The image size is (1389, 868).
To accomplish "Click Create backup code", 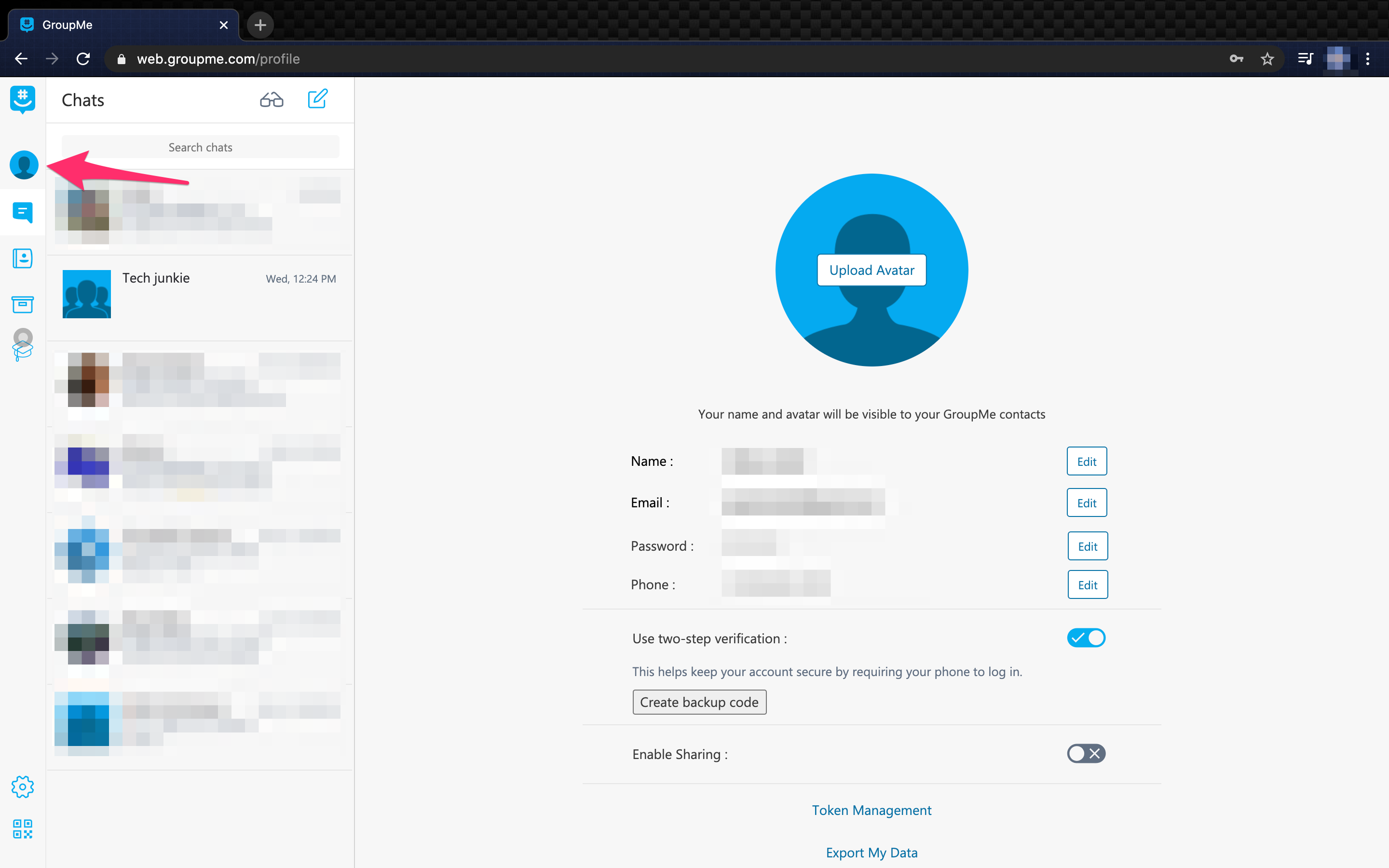I will (699, 702).
